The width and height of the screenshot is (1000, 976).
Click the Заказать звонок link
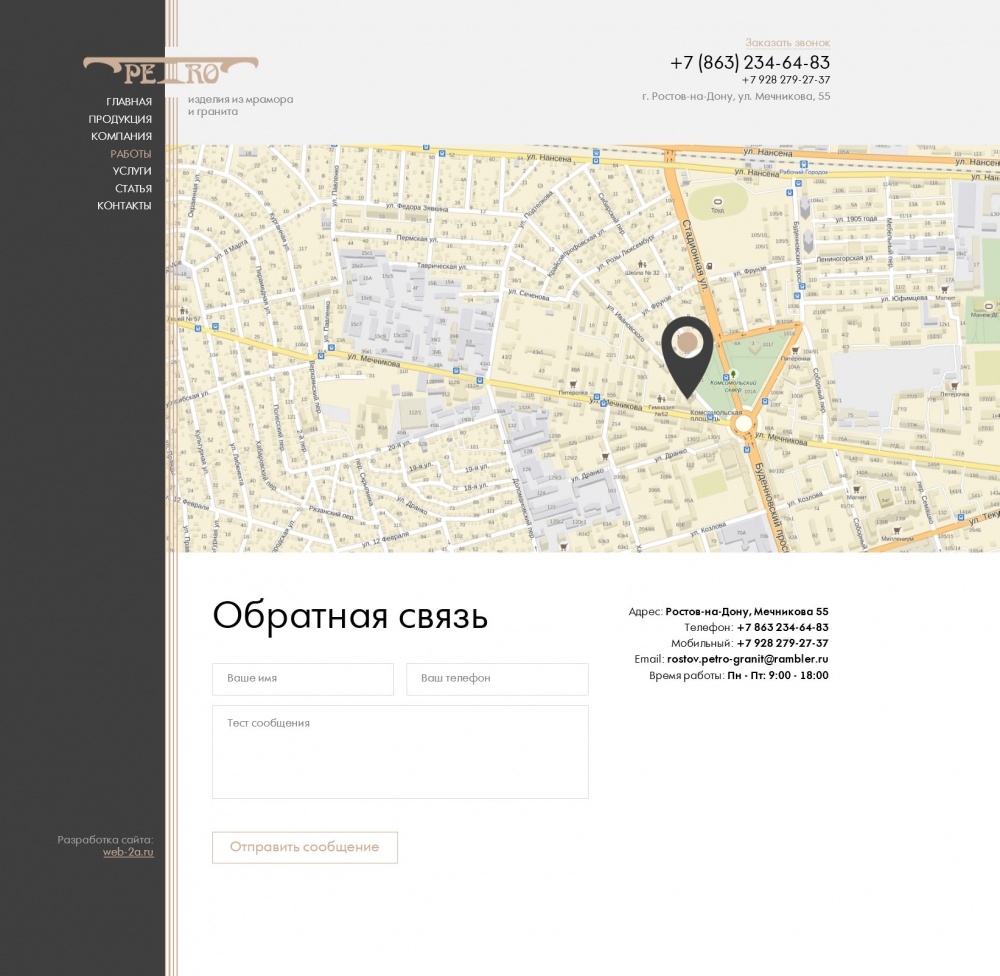coord(787,43)
